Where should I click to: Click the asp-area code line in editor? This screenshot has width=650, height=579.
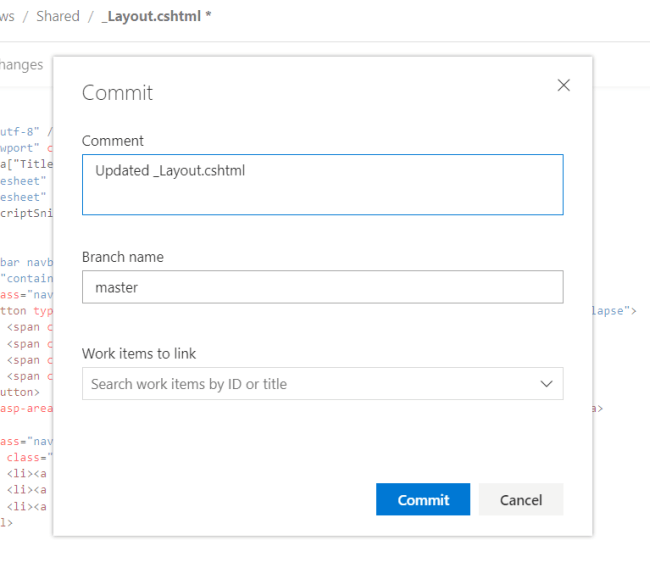[26, 408]
